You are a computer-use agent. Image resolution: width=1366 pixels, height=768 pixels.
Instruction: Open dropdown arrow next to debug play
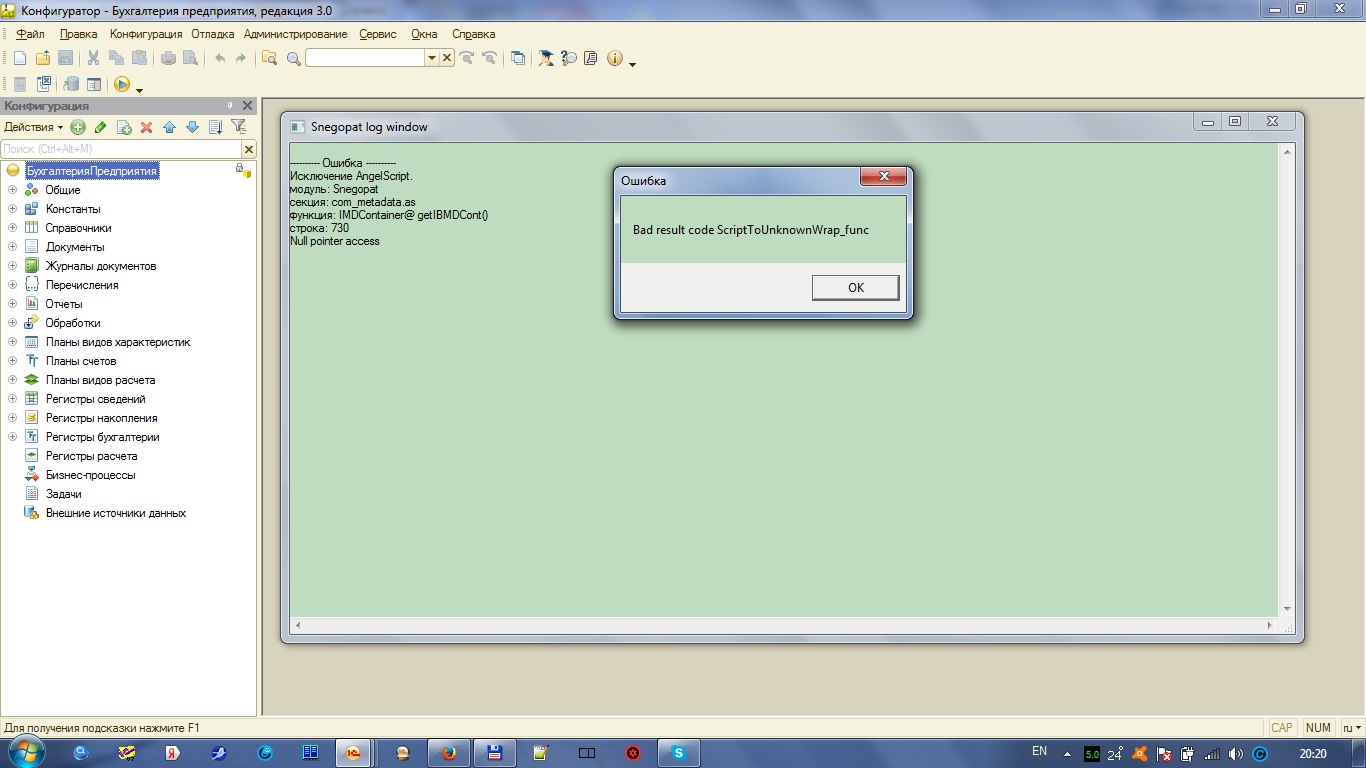pos(139,89)
